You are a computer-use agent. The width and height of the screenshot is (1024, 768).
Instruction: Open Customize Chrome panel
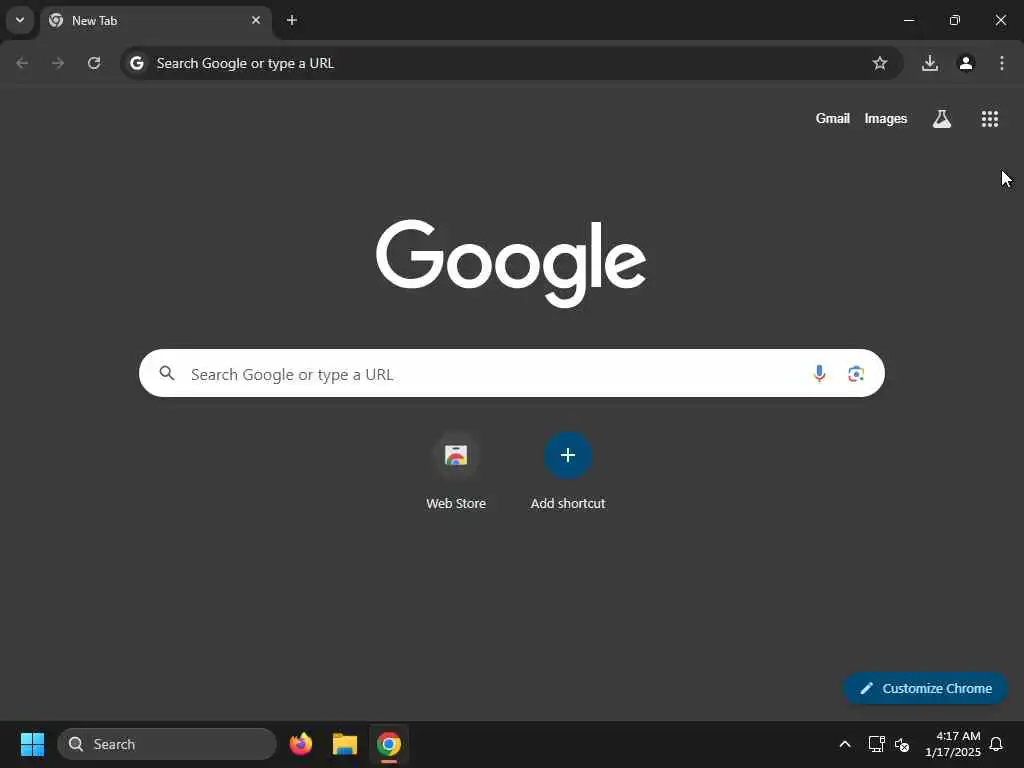[925, 688]
